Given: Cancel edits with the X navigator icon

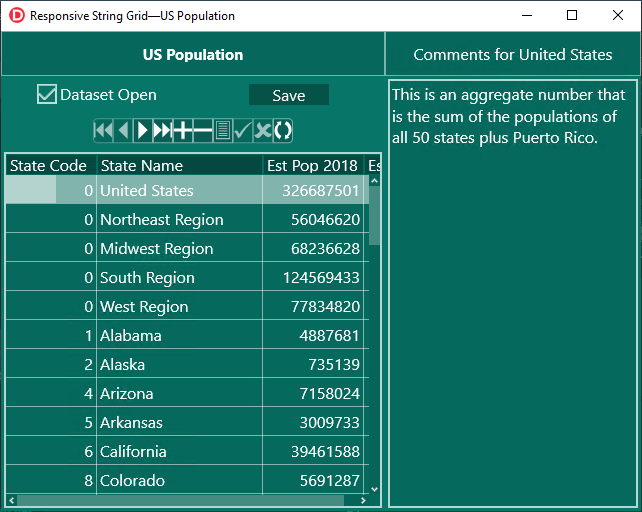Looking at the screenshot, I should point(263,130).
